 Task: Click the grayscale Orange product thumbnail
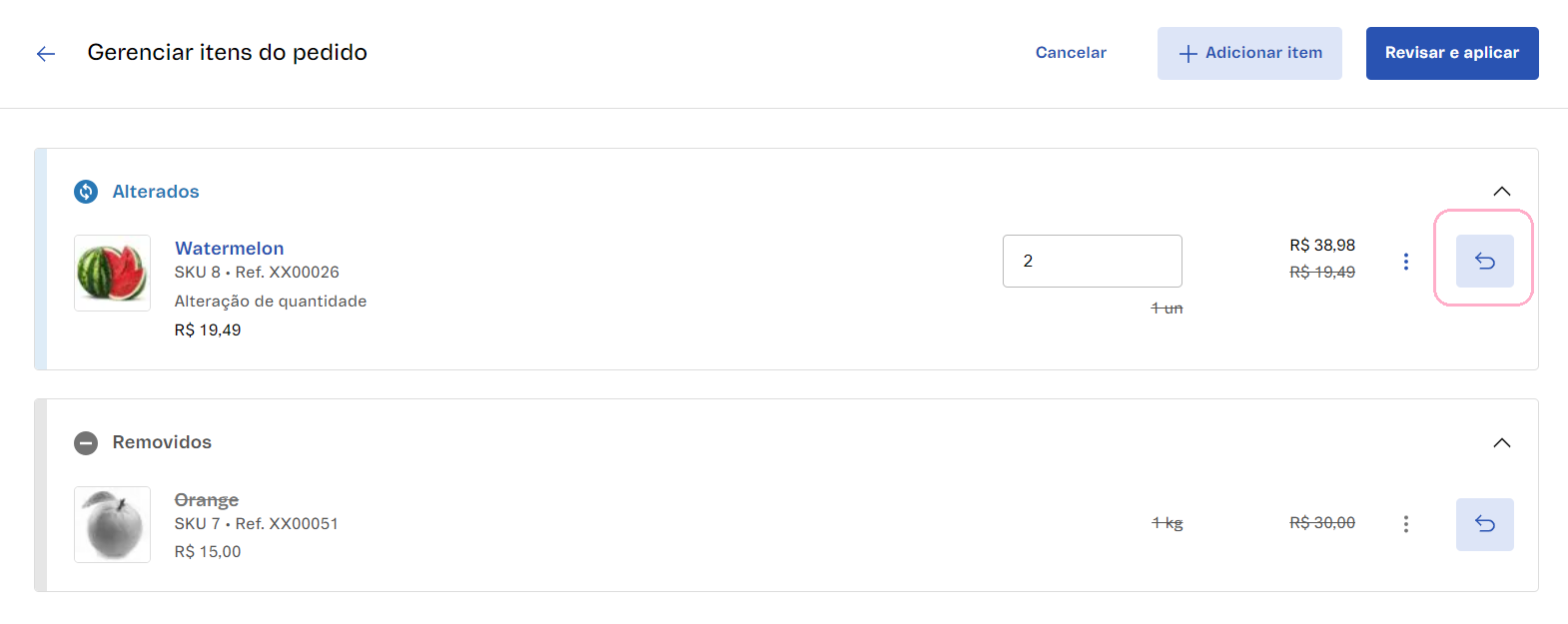click(112, 524)
